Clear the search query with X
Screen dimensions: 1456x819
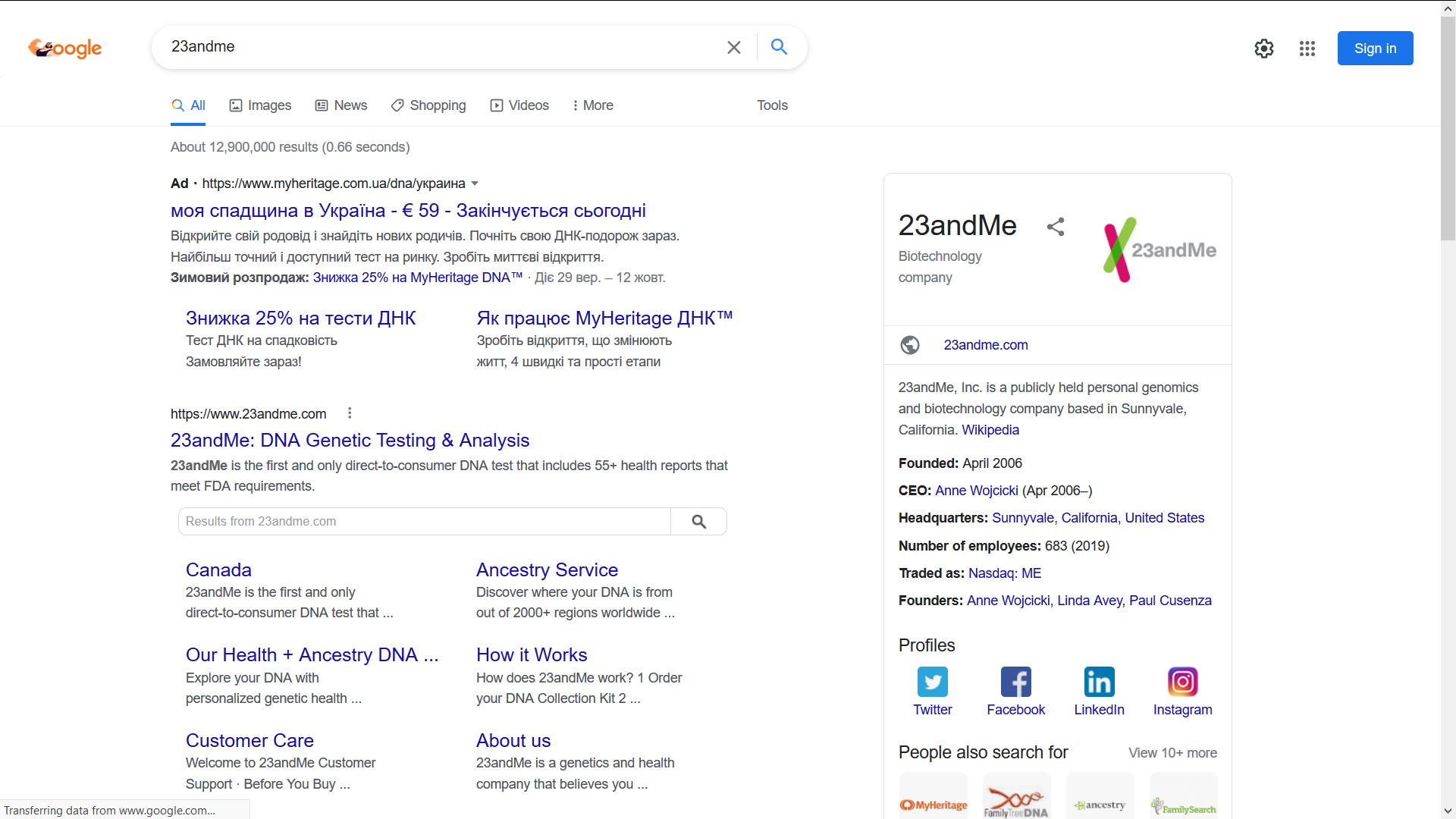coord(733,47)
